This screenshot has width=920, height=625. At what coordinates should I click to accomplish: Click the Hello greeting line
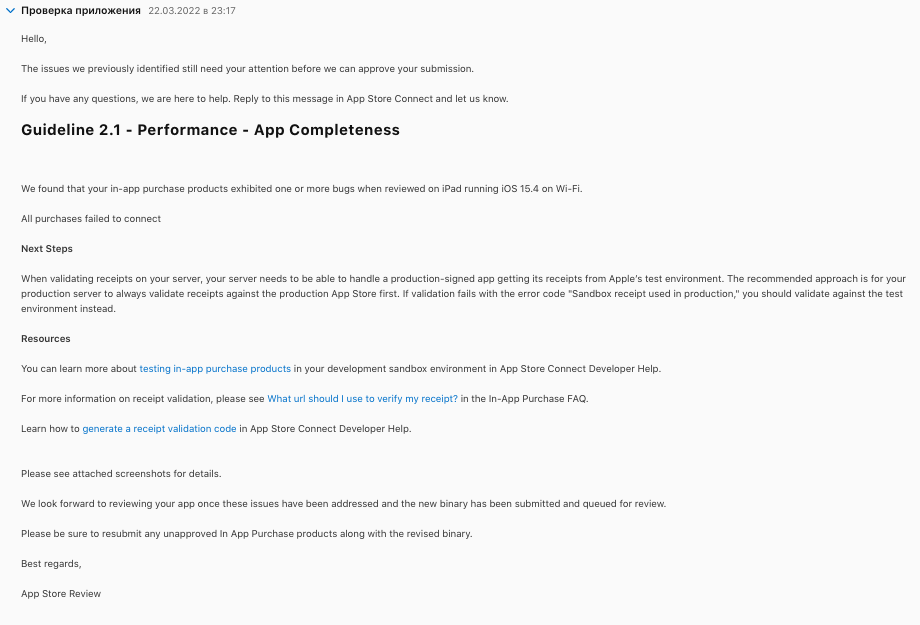pos(34,39)
